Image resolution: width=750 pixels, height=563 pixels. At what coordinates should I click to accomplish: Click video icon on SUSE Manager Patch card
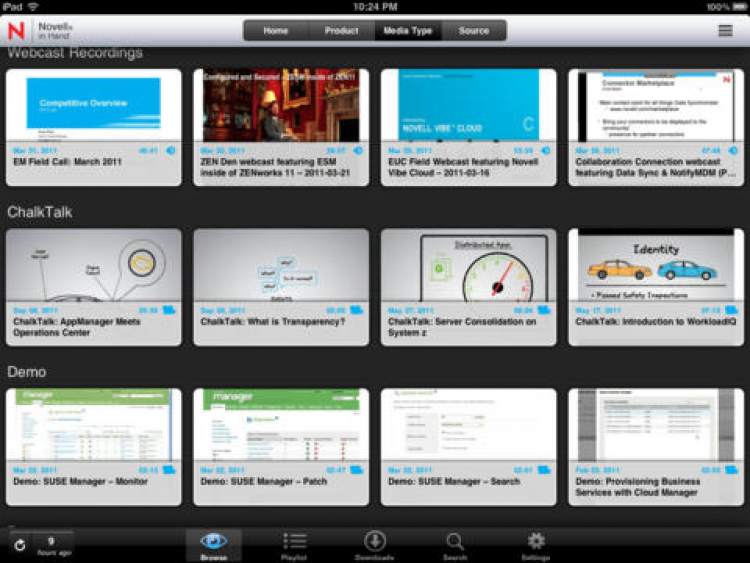click(x=356, y=470)
